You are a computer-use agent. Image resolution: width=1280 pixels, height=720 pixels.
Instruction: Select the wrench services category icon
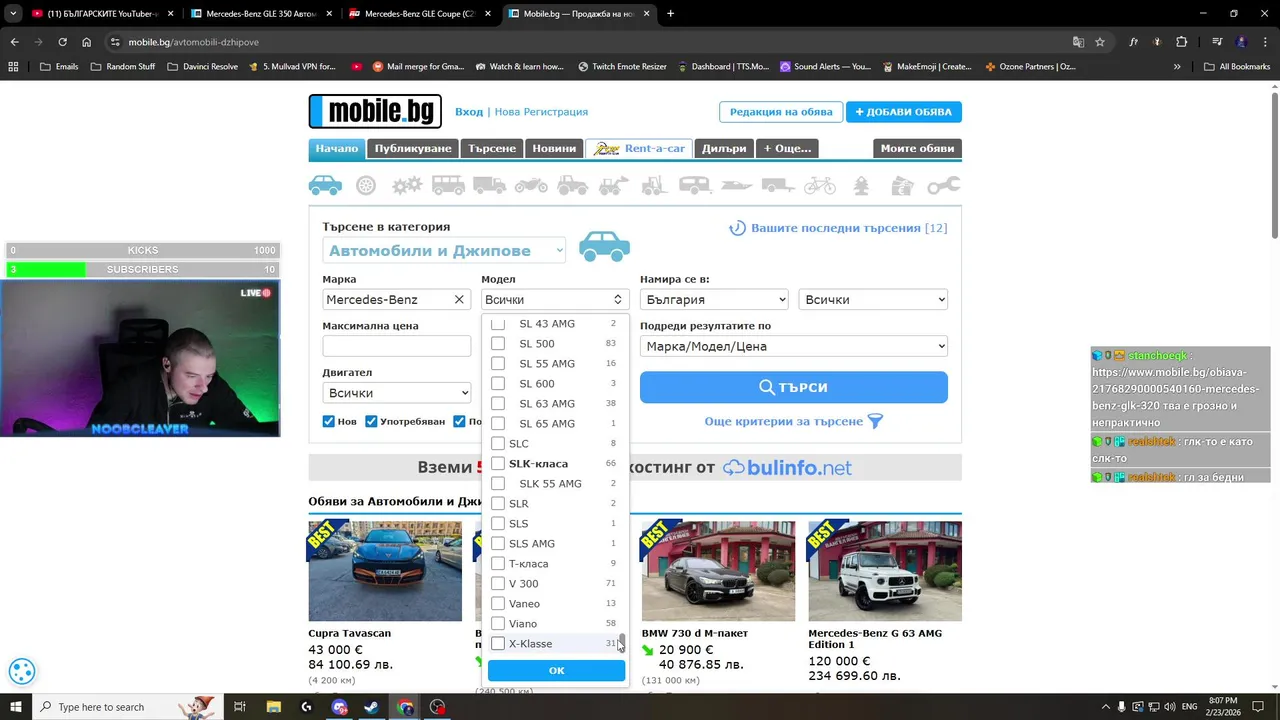pyautogui.click(x=943, y=185)
